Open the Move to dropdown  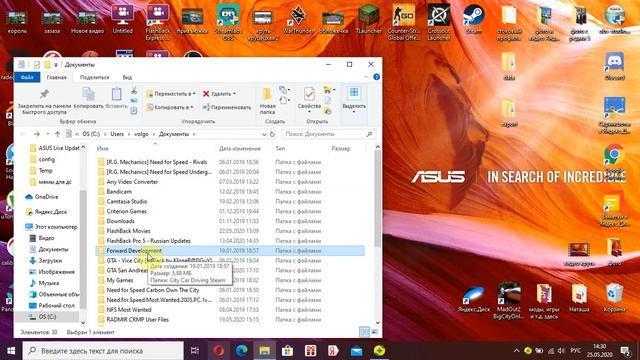point(171,94)
